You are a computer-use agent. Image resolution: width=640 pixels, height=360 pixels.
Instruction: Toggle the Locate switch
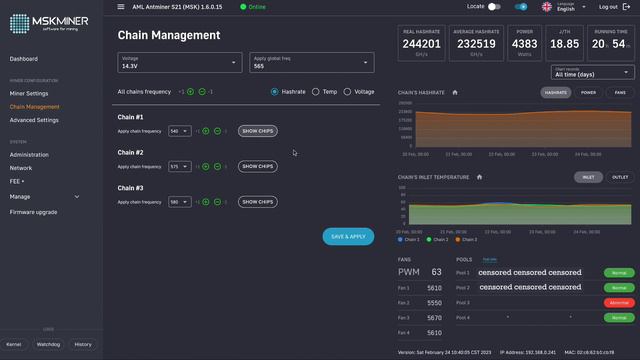pos(494,7)
